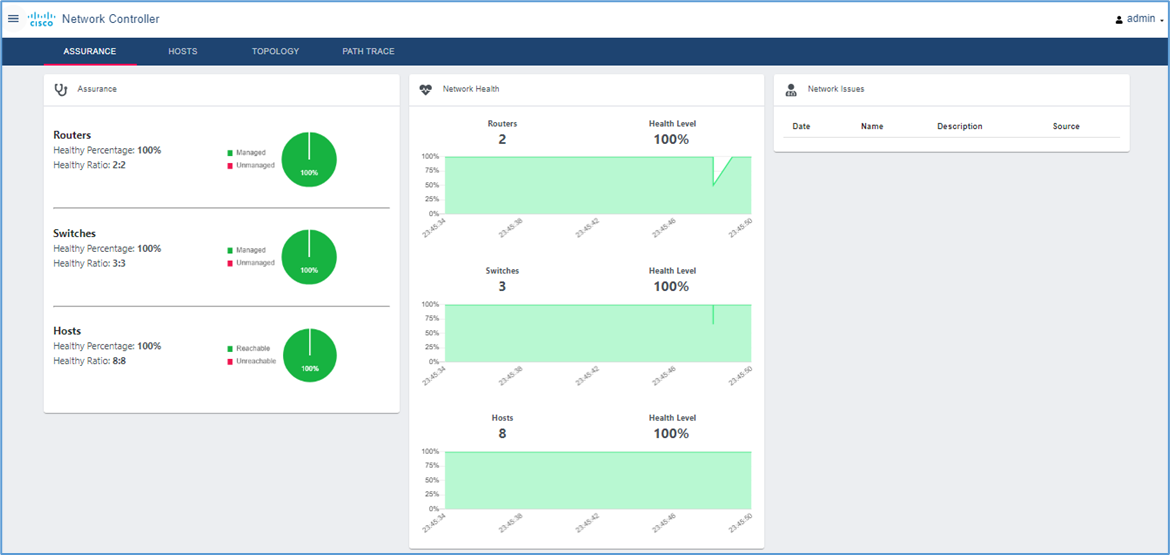The width and height of the screenshot is (1170, 555).
Task: Click the heartbeat Network Health icon
Action: click(426, 89)
